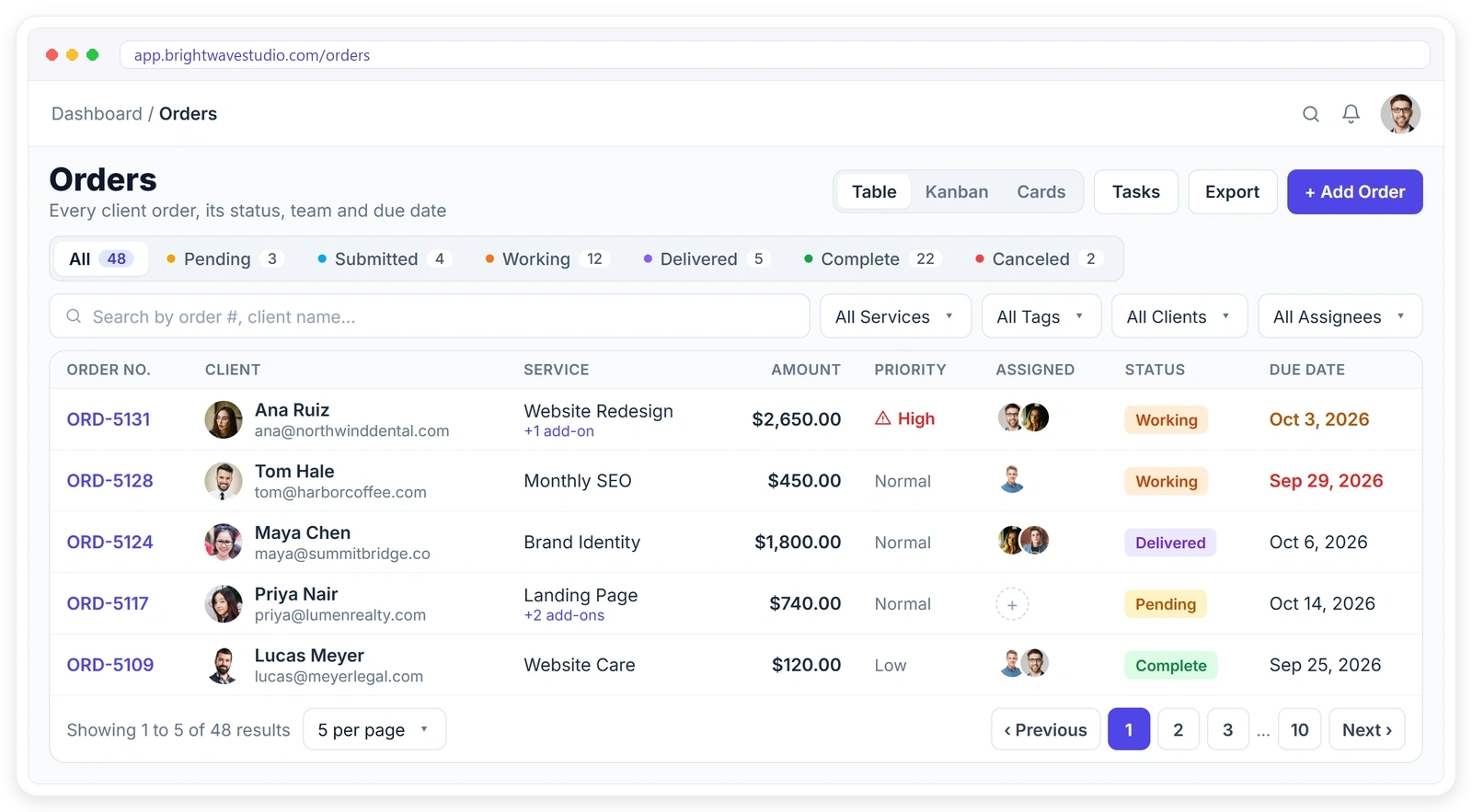Image resolution: width=1472 pixels, height=812 pixels.
Task: Switch to the Kanban view
Action: coord(957,192)
